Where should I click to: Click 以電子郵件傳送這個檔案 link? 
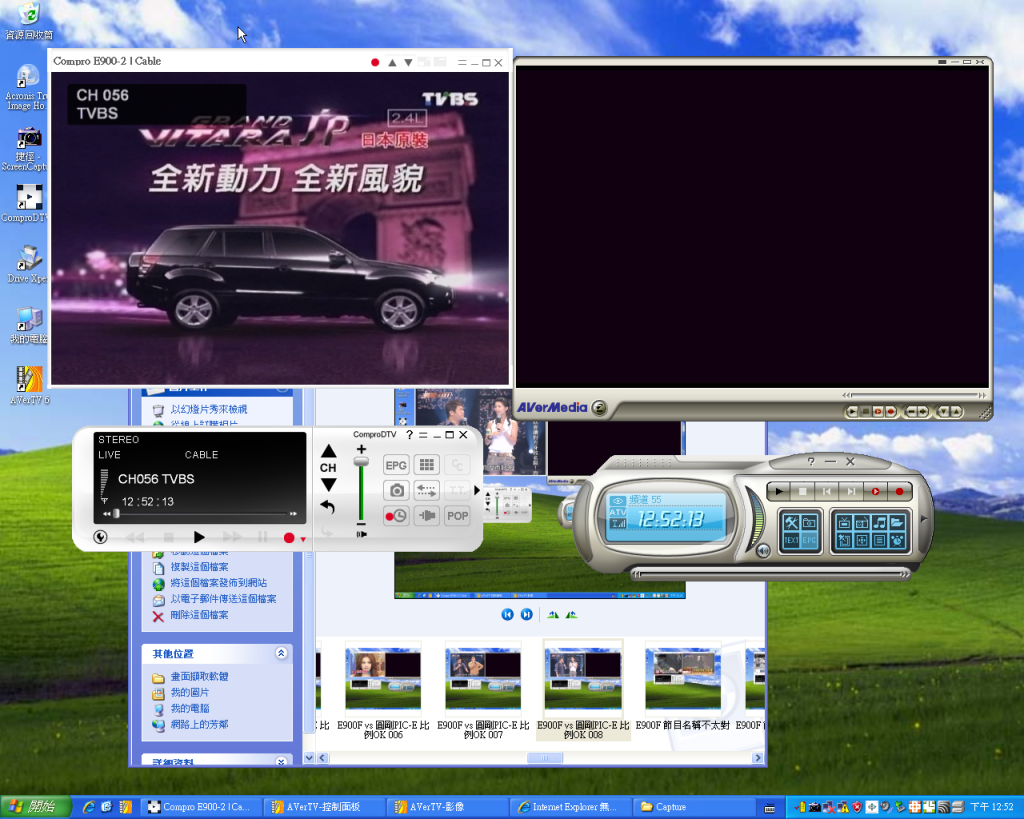tap(223, 599)
